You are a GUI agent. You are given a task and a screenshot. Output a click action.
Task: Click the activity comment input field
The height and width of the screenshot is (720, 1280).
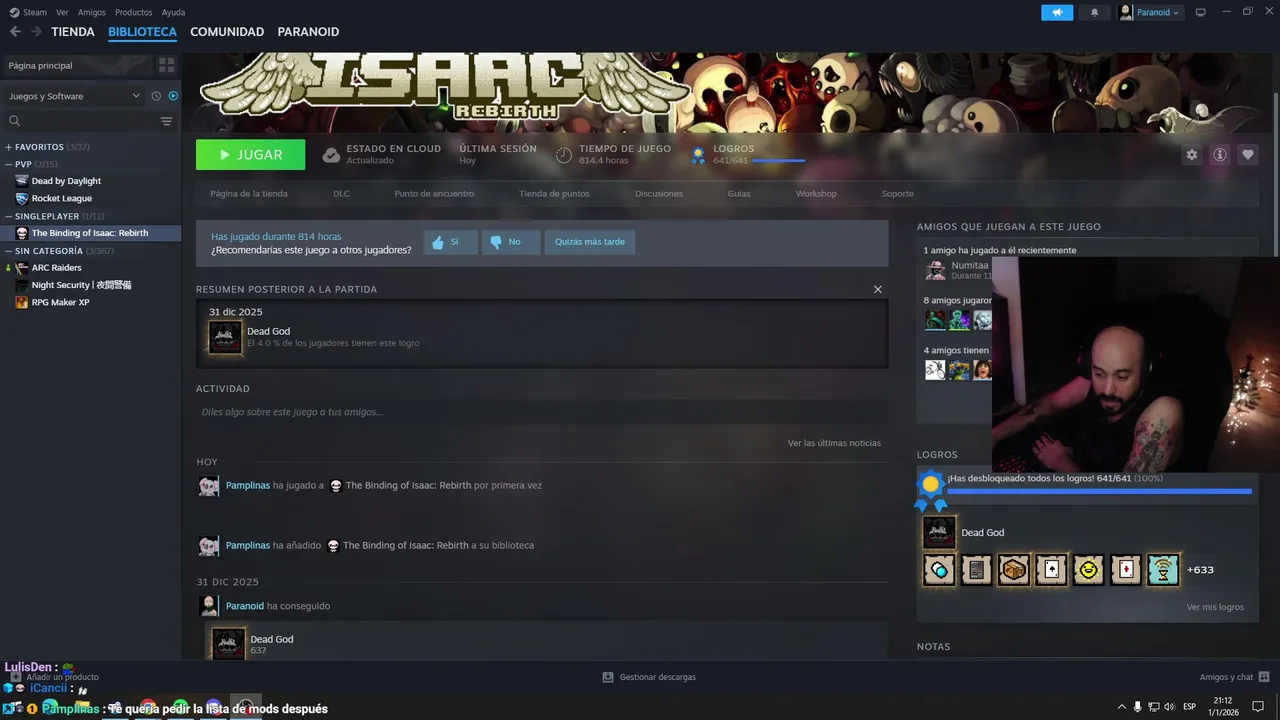click(x=542, y=412)
